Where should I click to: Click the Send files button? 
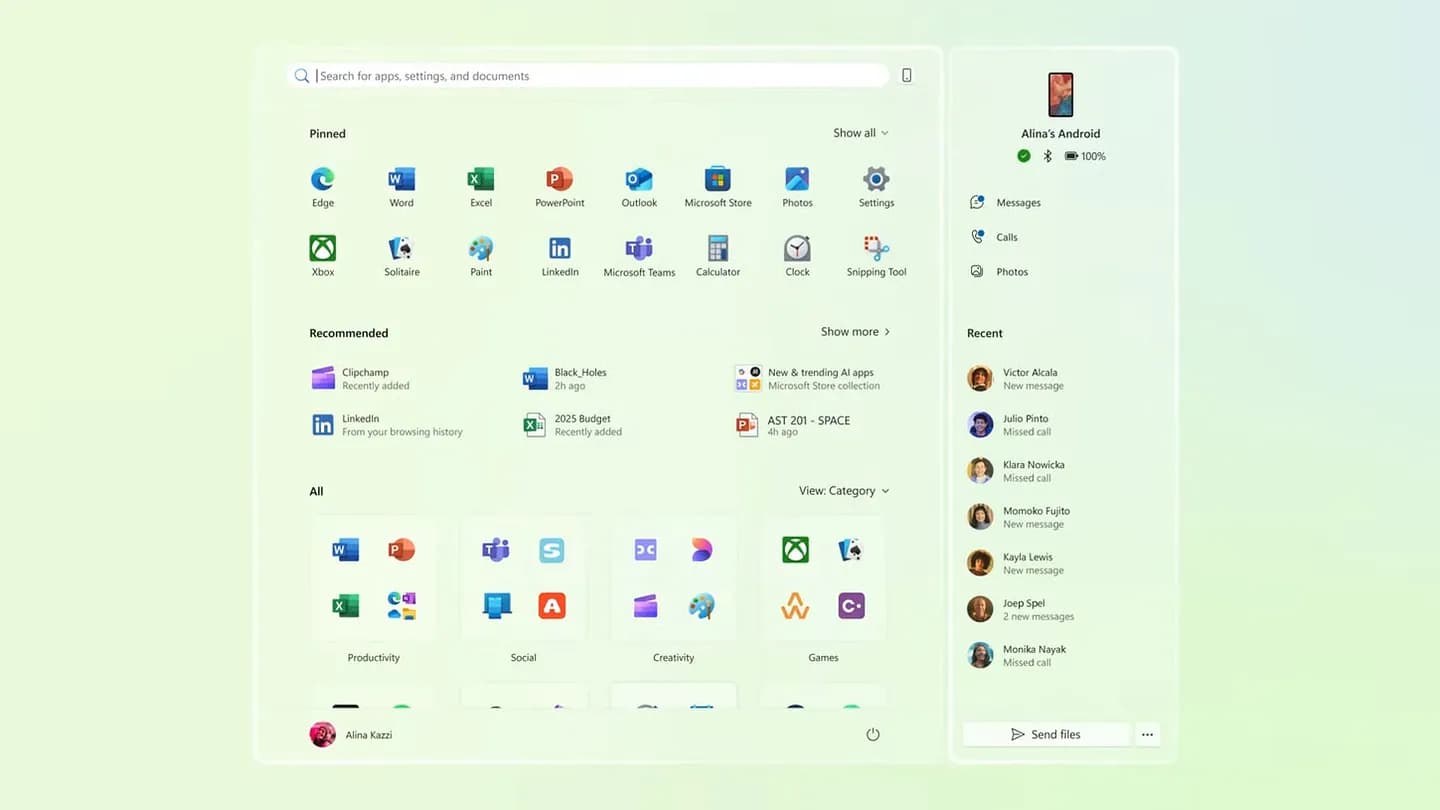pos(1046,735)
